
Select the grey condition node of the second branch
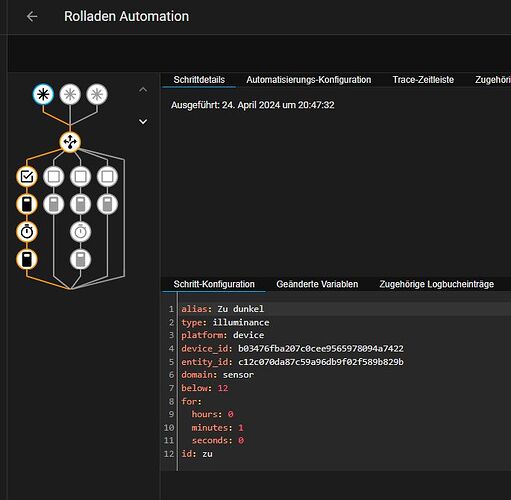pos(54,176)
